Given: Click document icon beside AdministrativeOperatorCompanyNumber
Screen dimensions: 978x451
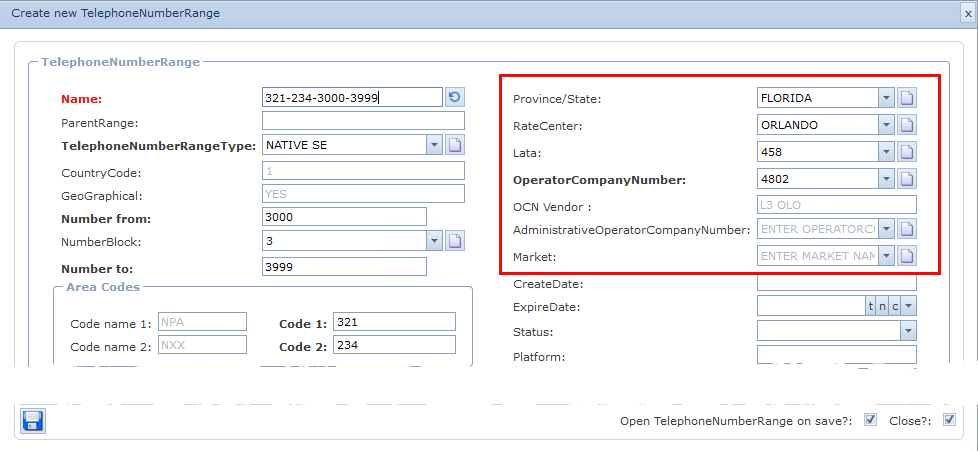Looking at the screenshot, I should point(907,229).
